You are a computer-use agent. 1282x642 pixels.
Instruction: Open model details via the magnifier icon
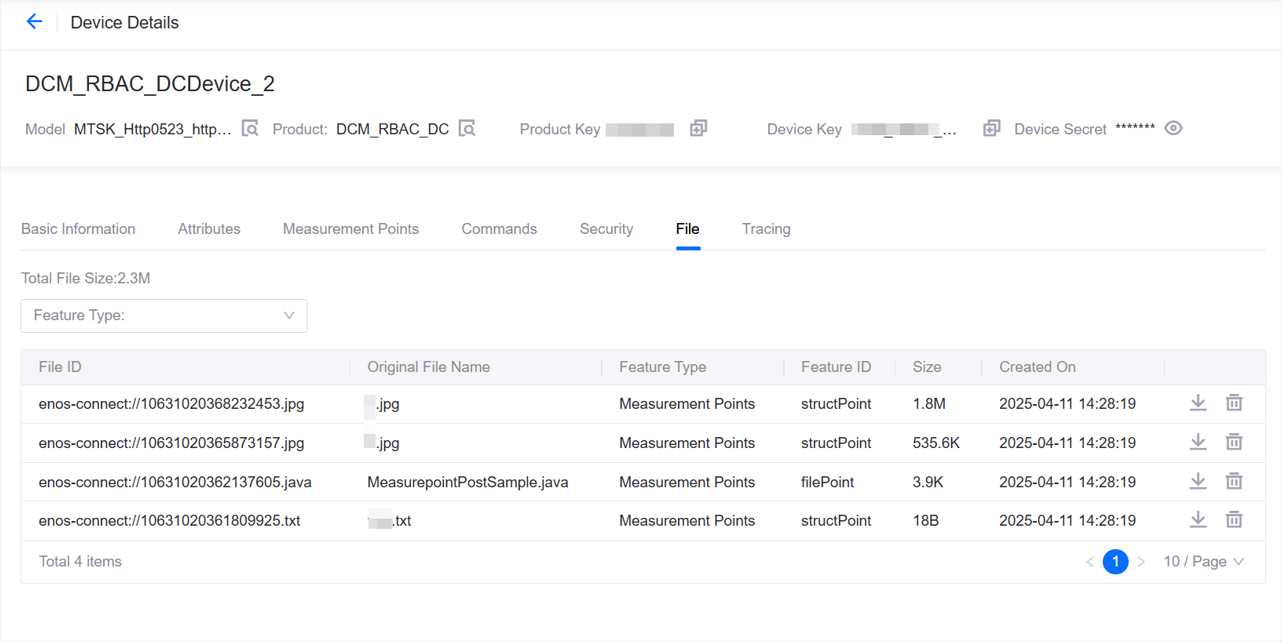pyautogui.click(x=248, y=128)
